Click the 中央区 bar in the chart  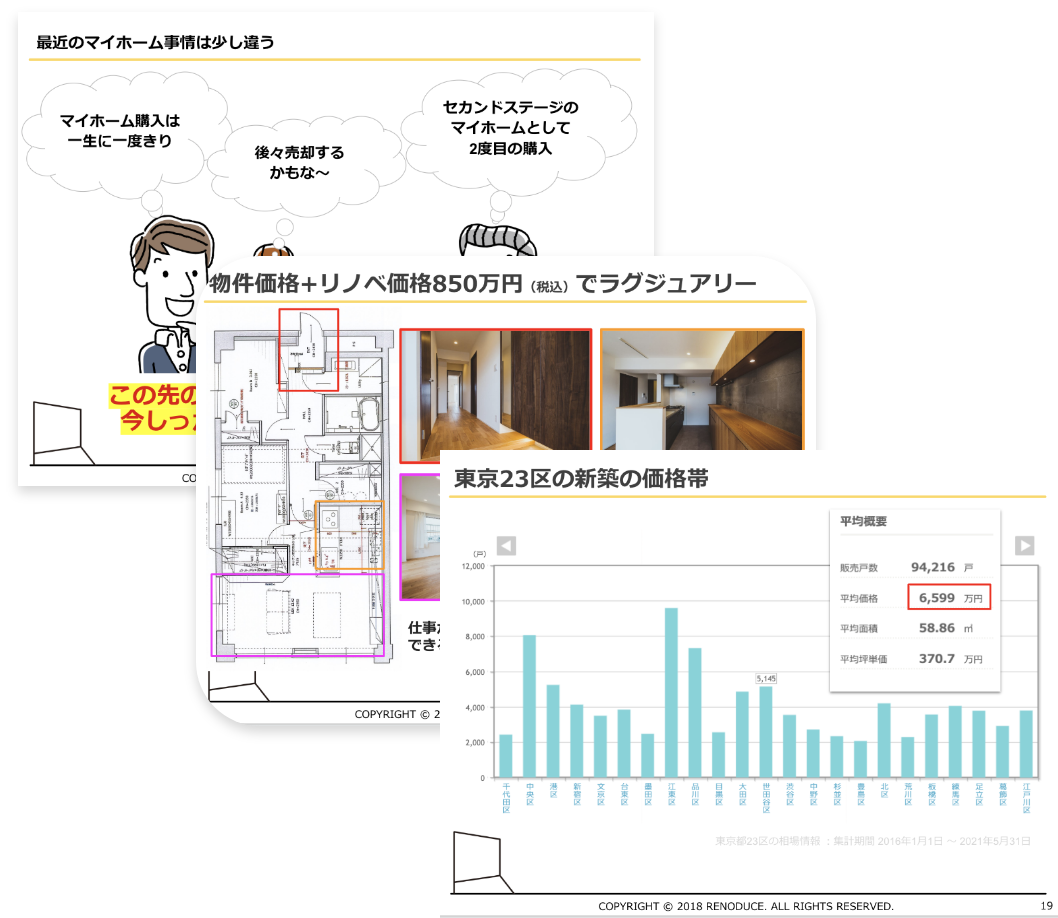[x=529, y=705]
